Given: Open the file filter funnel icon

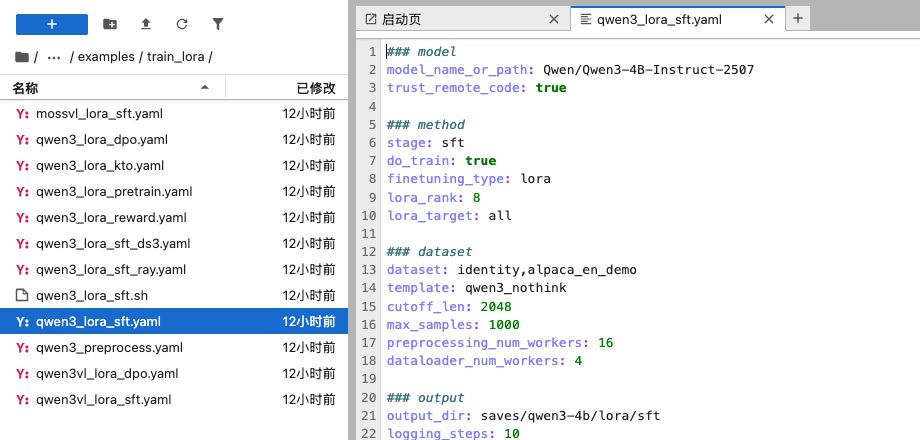Looking at the screenshot, I should click(x=218, y=24).
